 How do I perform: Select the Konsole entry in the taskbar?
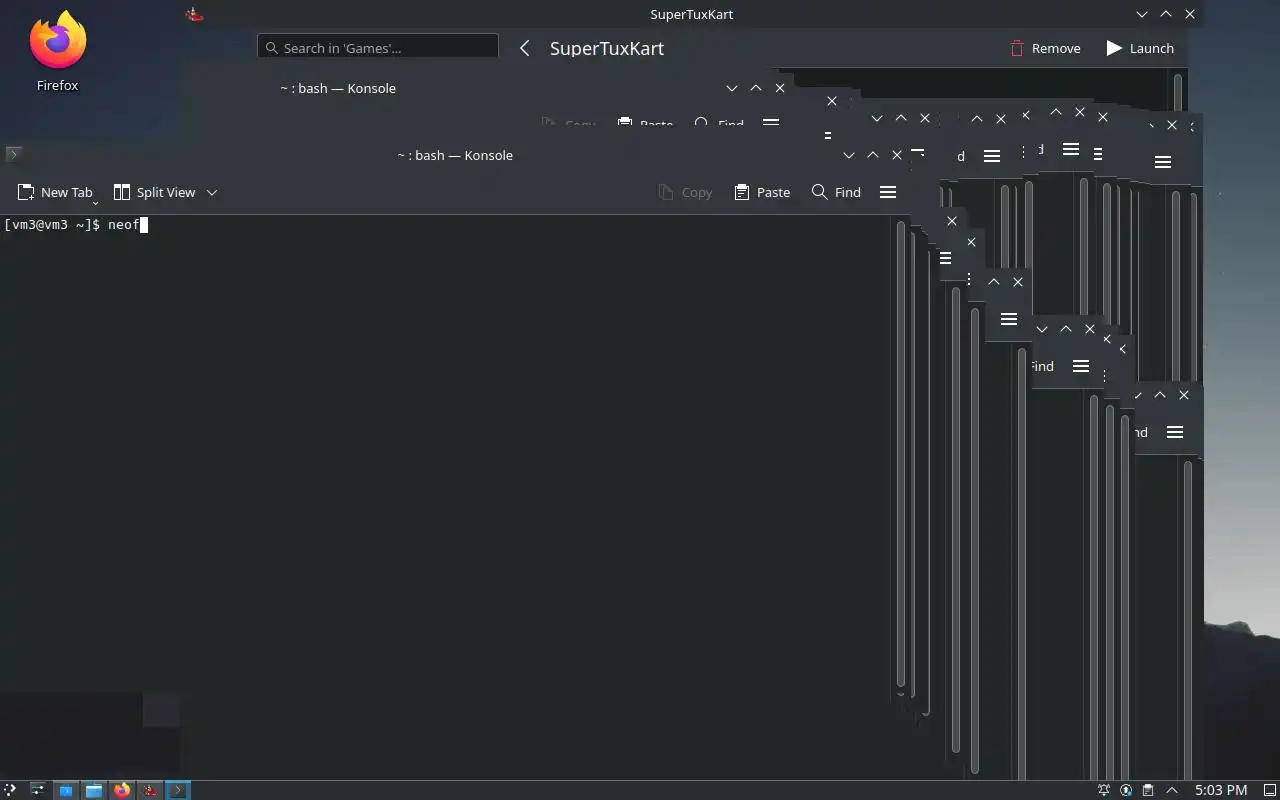point(177,790)
